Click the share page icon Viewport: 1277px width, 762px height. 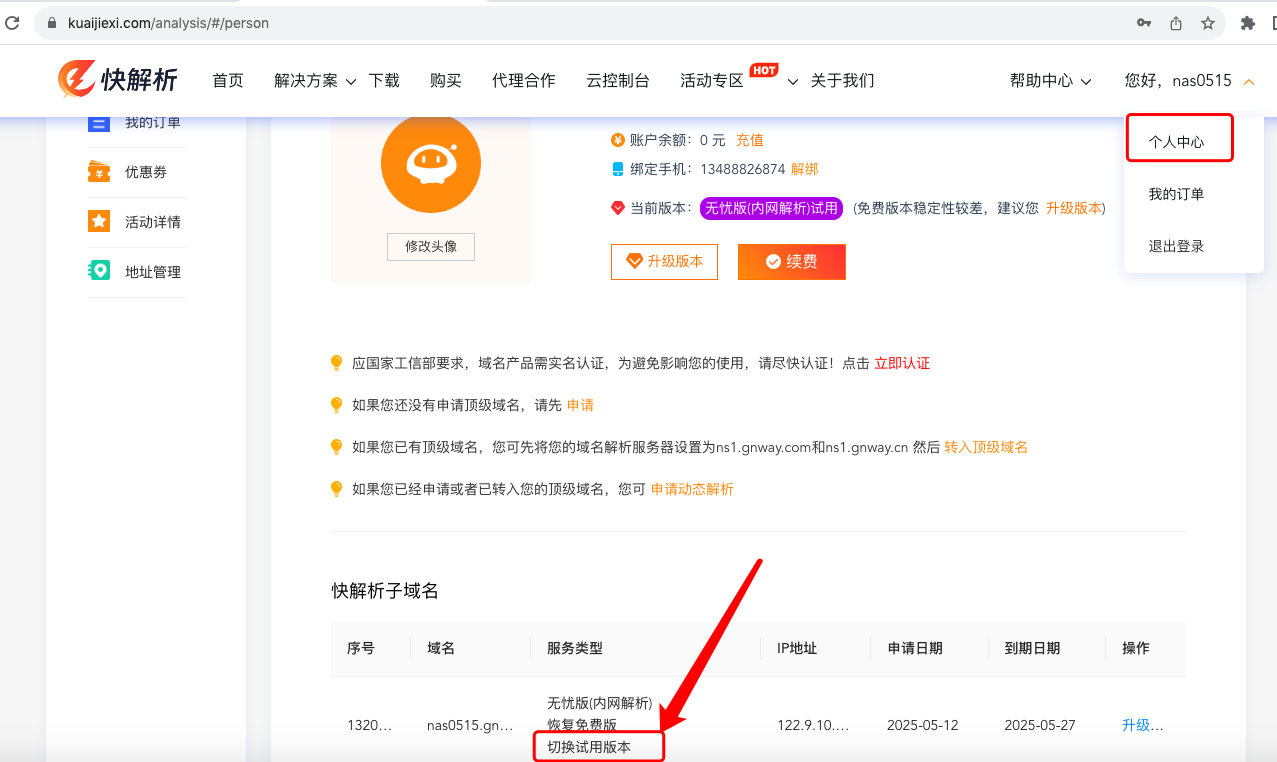[1176, 22]
